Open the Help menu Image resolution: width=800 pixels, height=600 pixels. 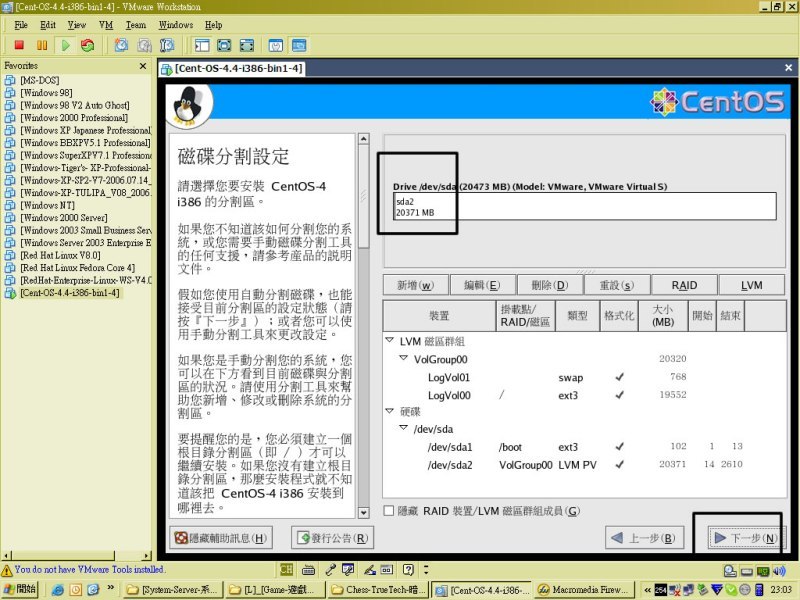pyautogui.click(x=214, y=25)
